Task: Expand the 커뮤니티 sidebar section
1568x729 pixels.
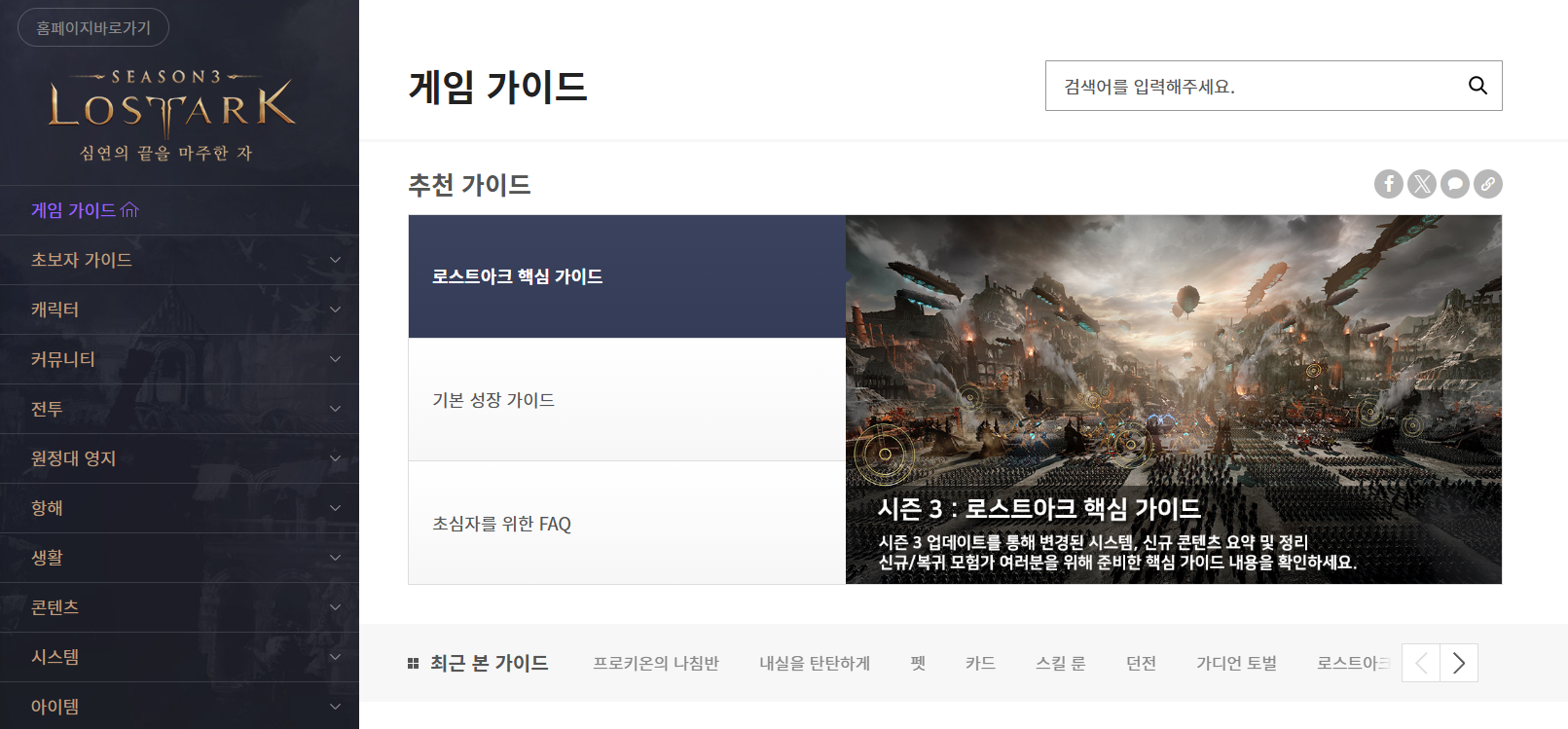Action: [x=179, y=359]
